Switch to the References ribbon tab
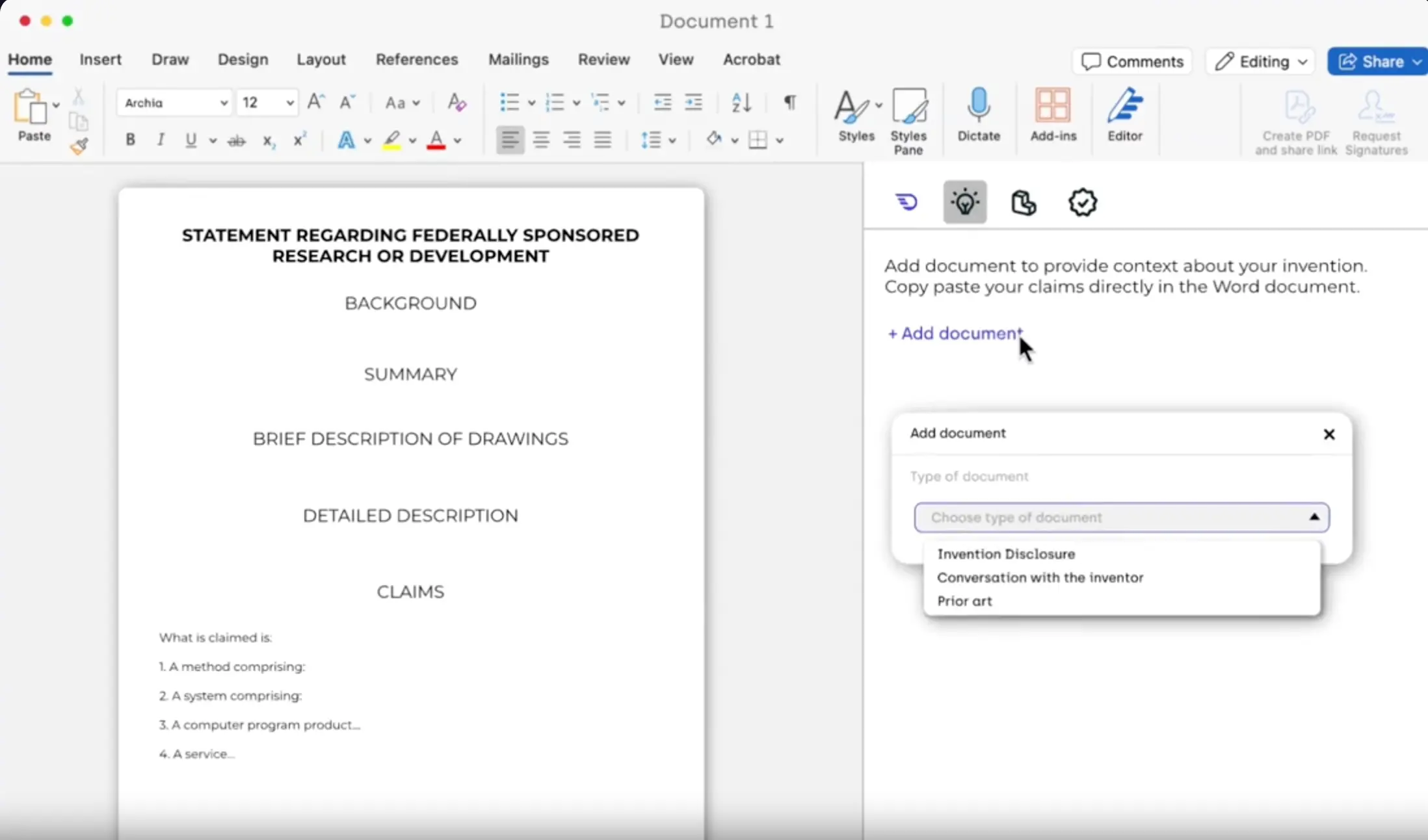The width and height of the screenshot is (1428, 840). tap(416, 59)
